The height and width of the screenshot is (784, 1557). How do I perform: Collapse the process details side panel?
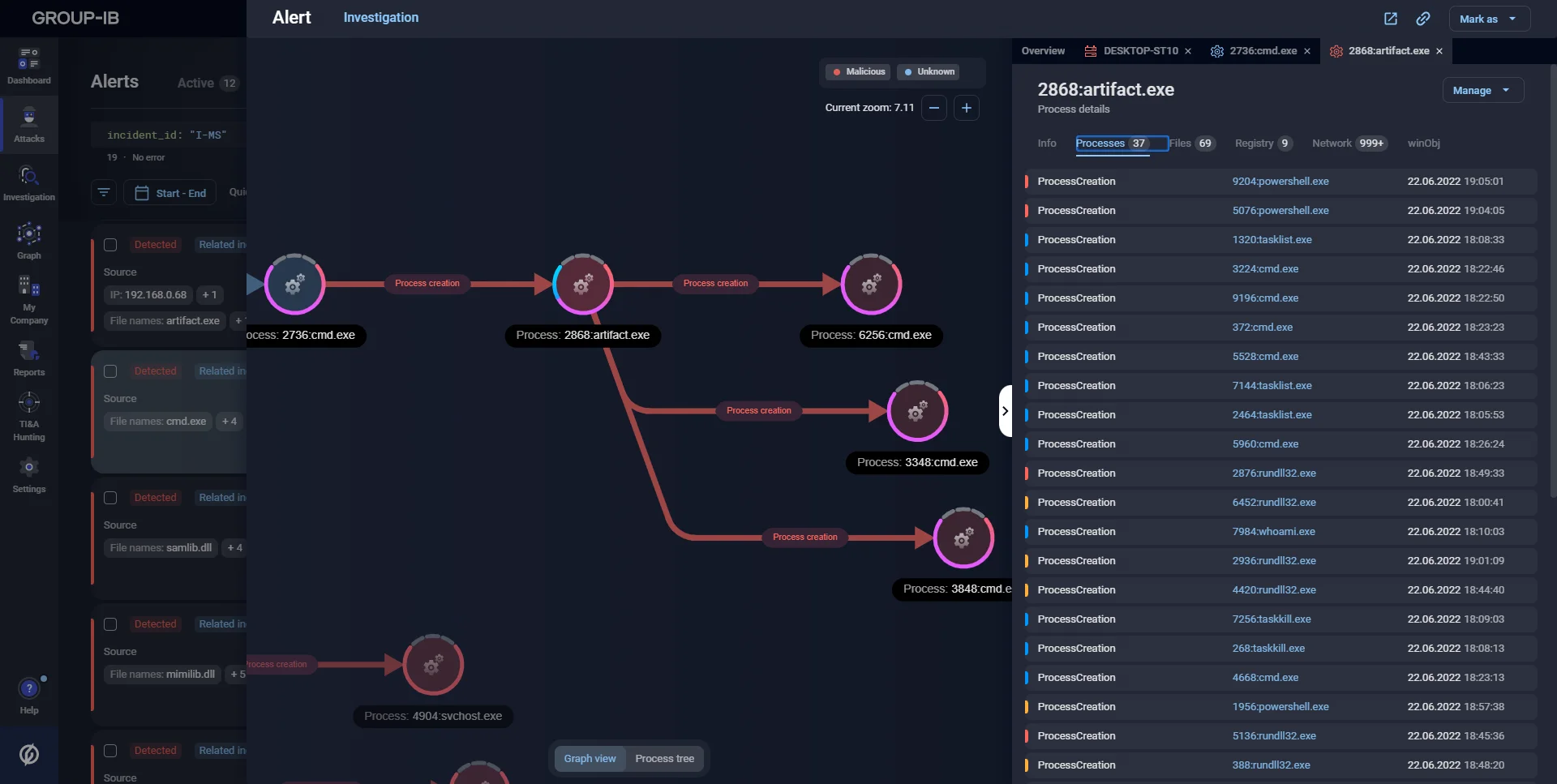coord(1005,411)
